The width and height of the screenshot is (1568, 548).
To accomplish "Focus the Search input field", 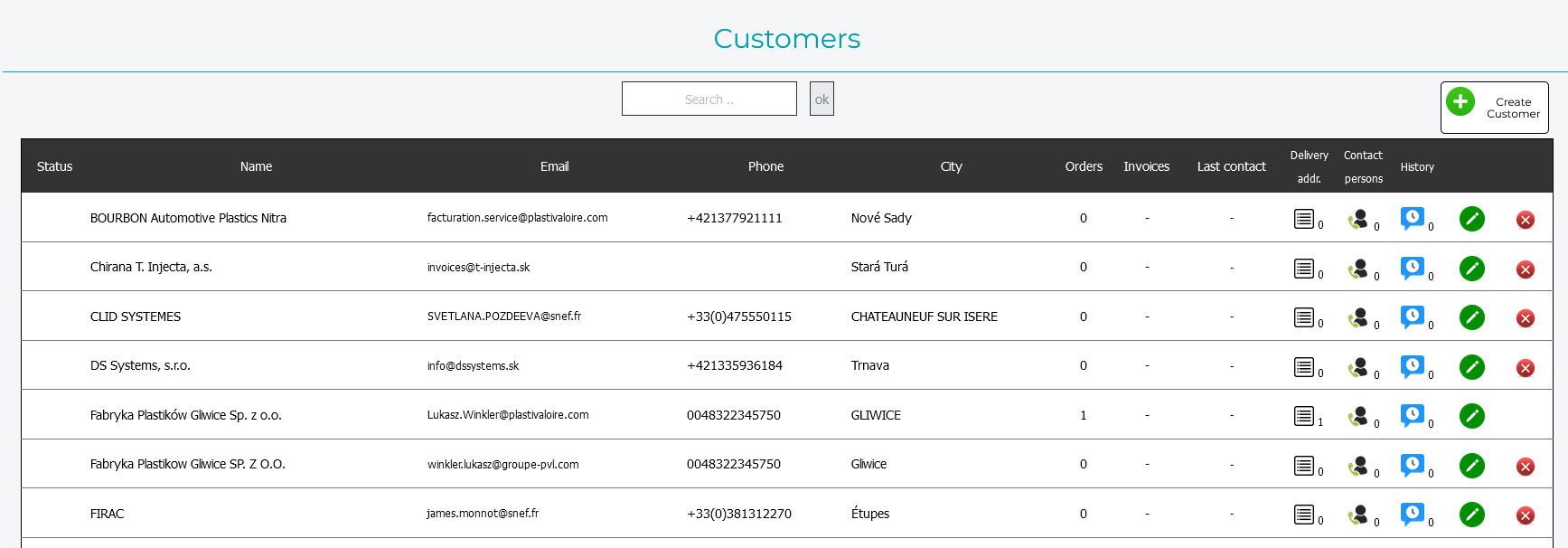I will tap(709, 99).
